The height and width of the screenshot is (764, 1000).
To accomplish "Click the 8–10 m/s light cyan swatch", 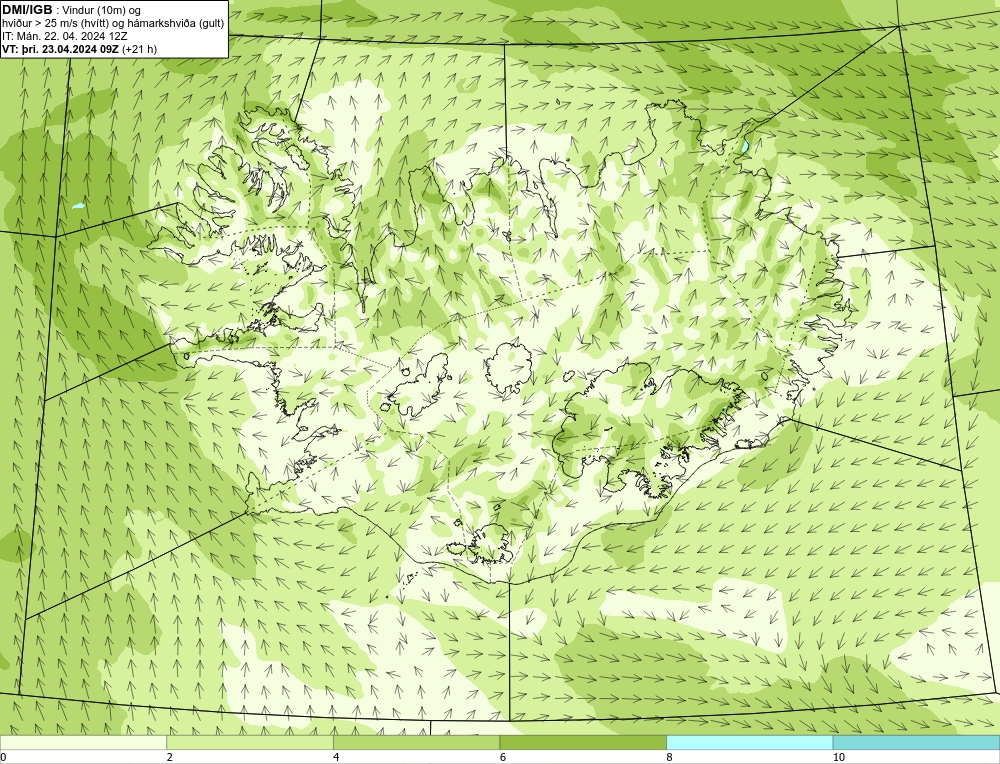I will coord(749,742).
